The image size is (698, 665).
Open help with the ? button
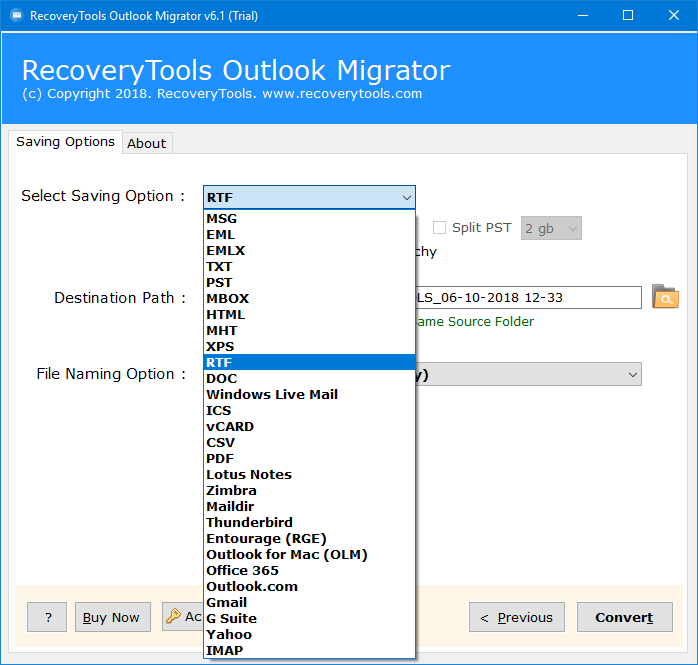(x=47, y=617)
